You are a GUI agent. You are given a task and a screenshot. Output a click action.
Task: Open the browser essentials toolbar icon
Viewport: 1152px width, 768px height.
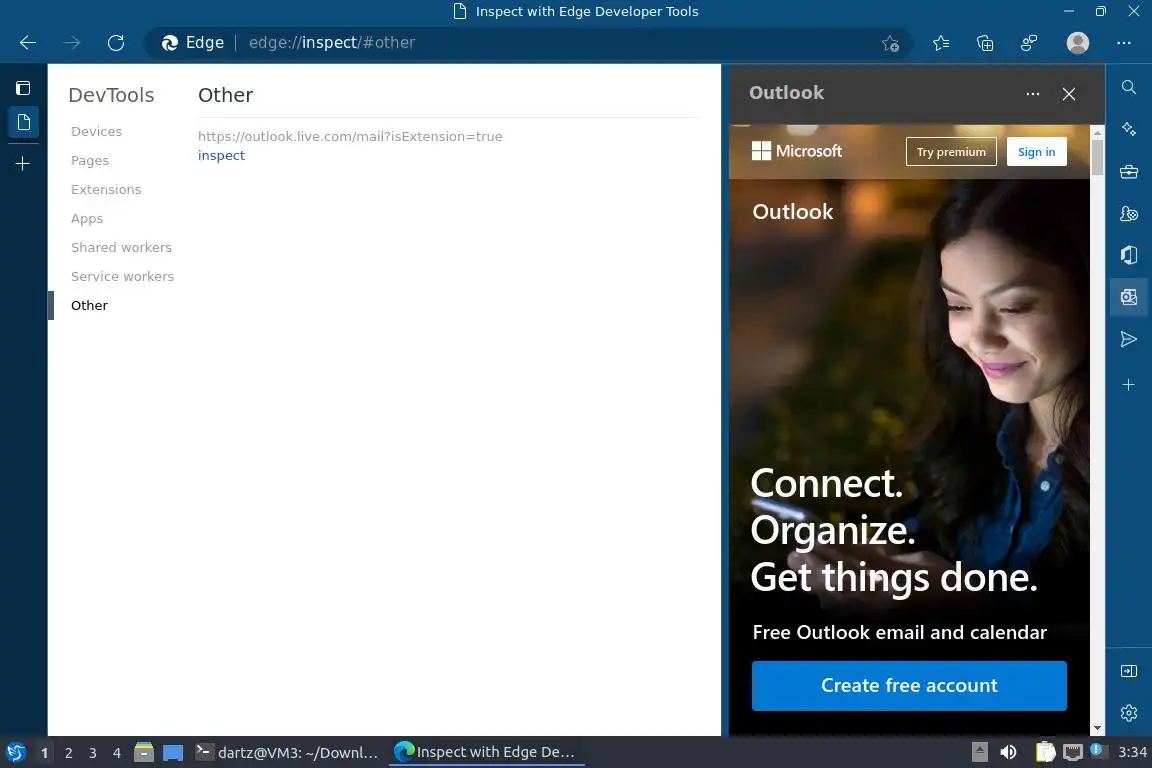[1029, 43]
